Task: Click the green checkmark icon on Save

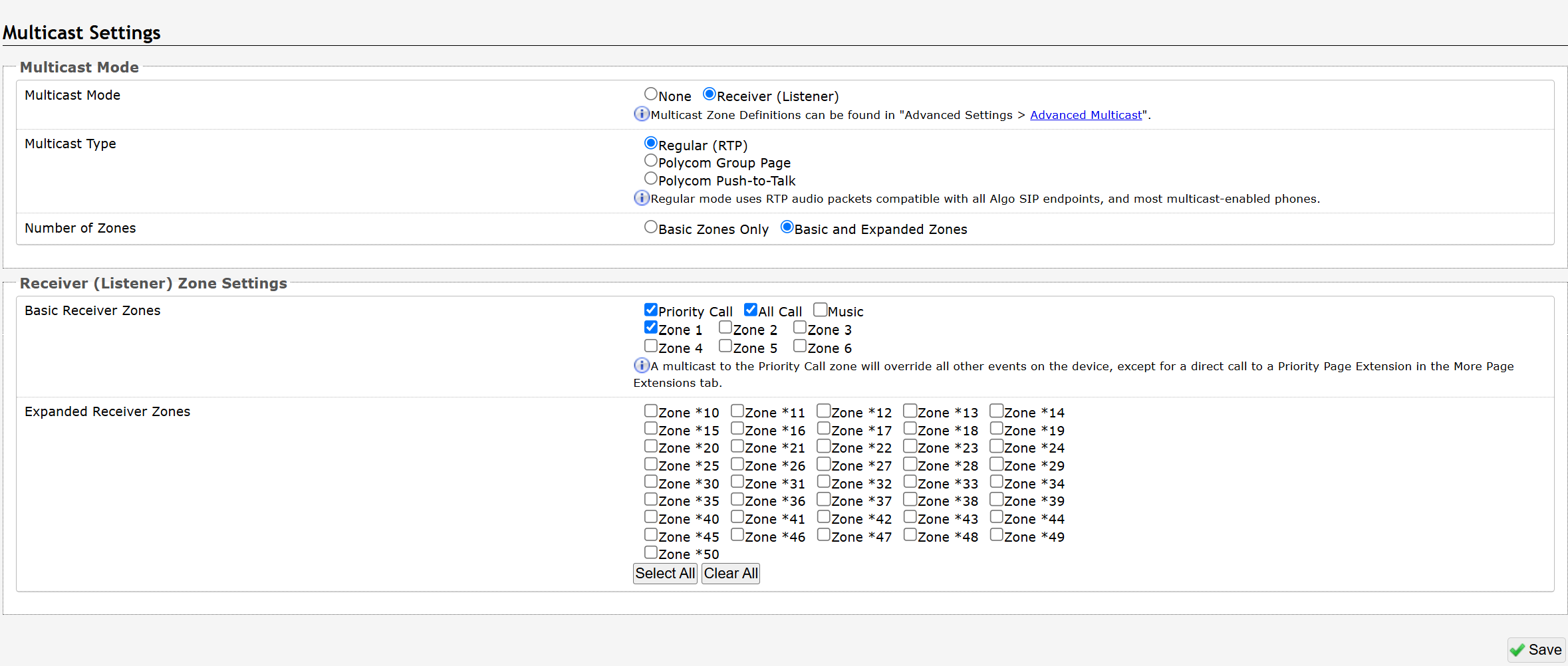Action: tap(1517, 650)
